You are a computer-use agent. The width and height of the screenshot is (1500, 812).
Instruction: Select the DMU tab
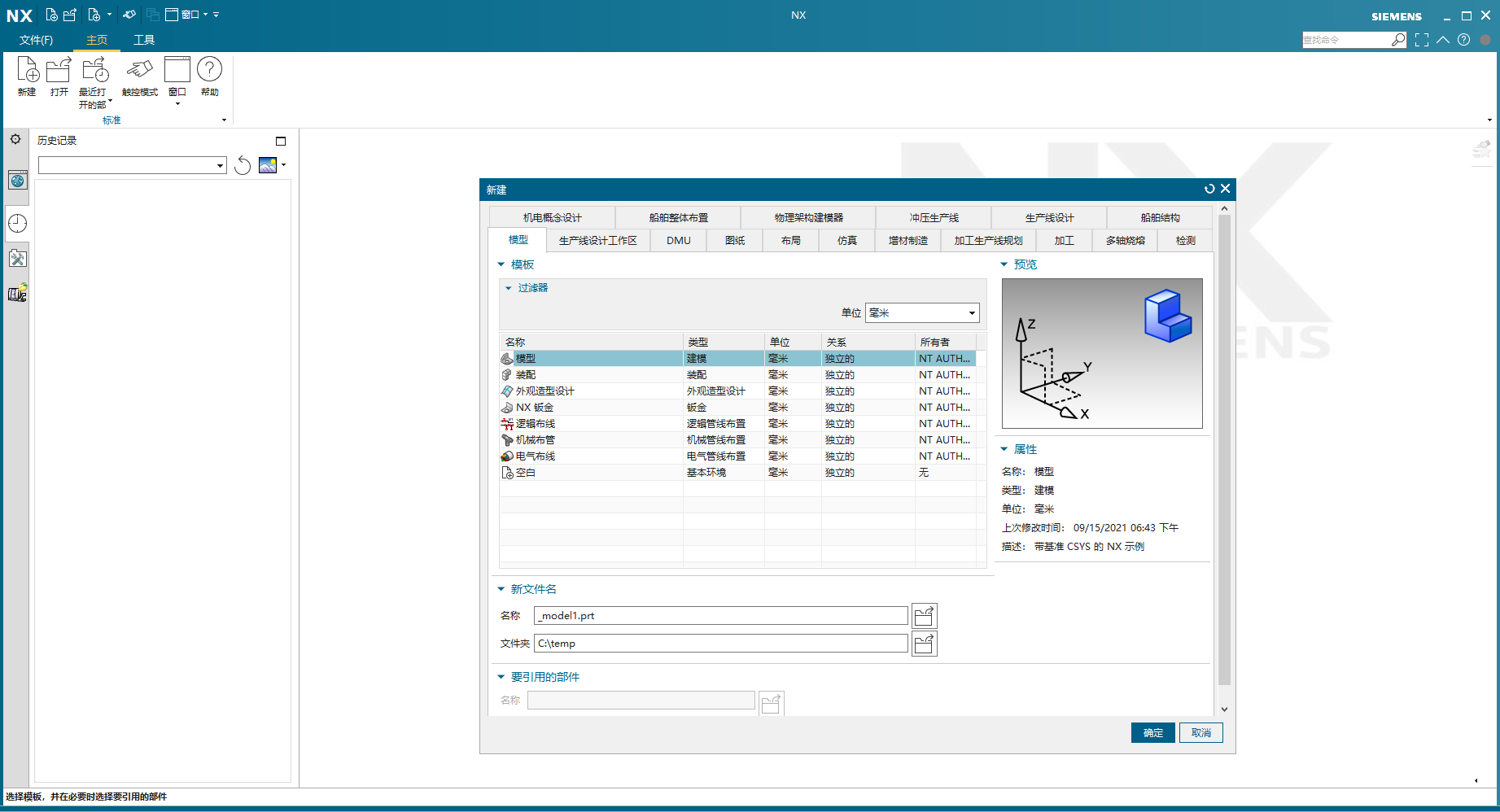tap(679, 241)
